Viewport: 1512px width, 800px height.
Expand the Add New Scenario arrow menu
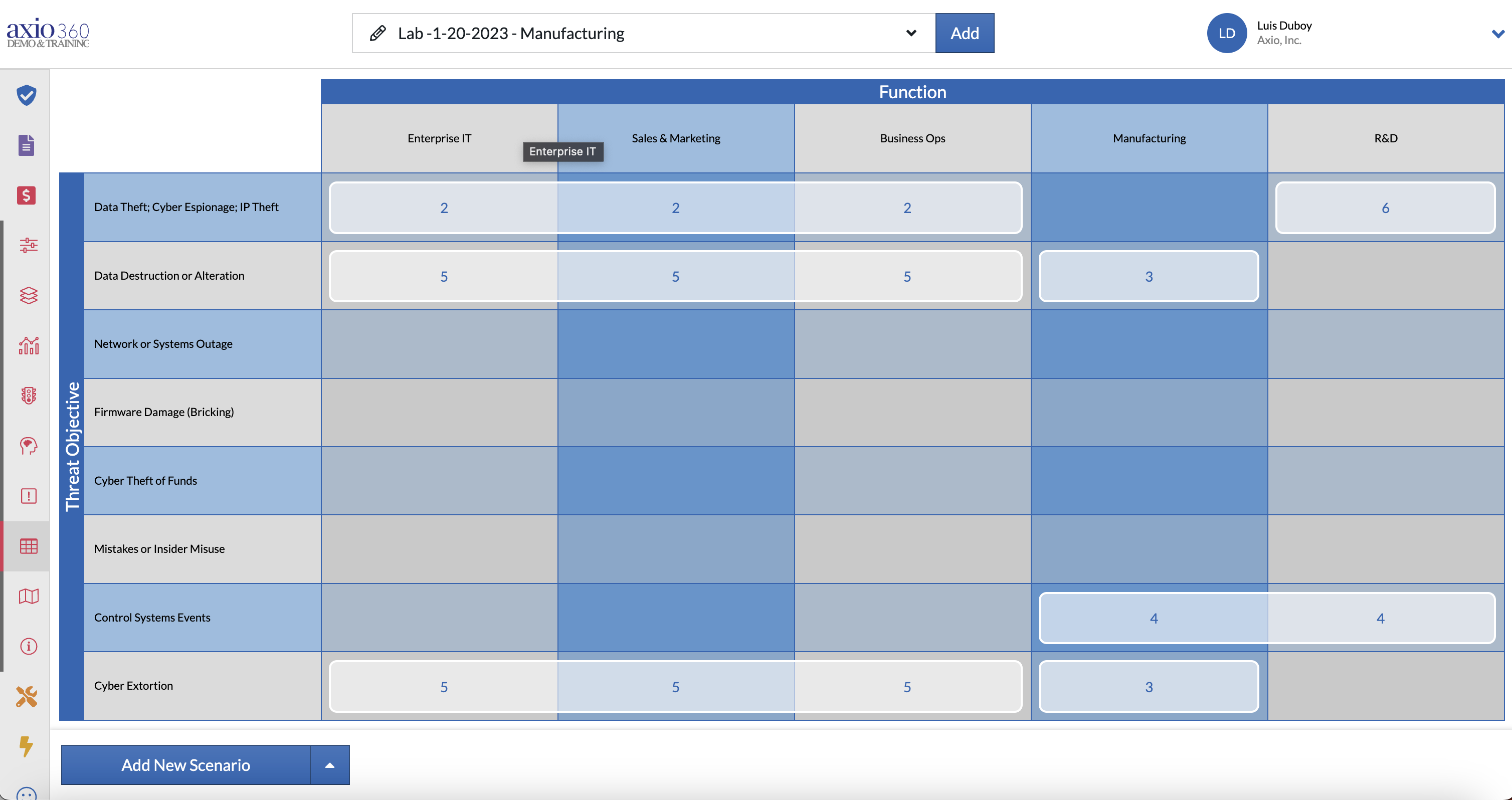(330, 765)
